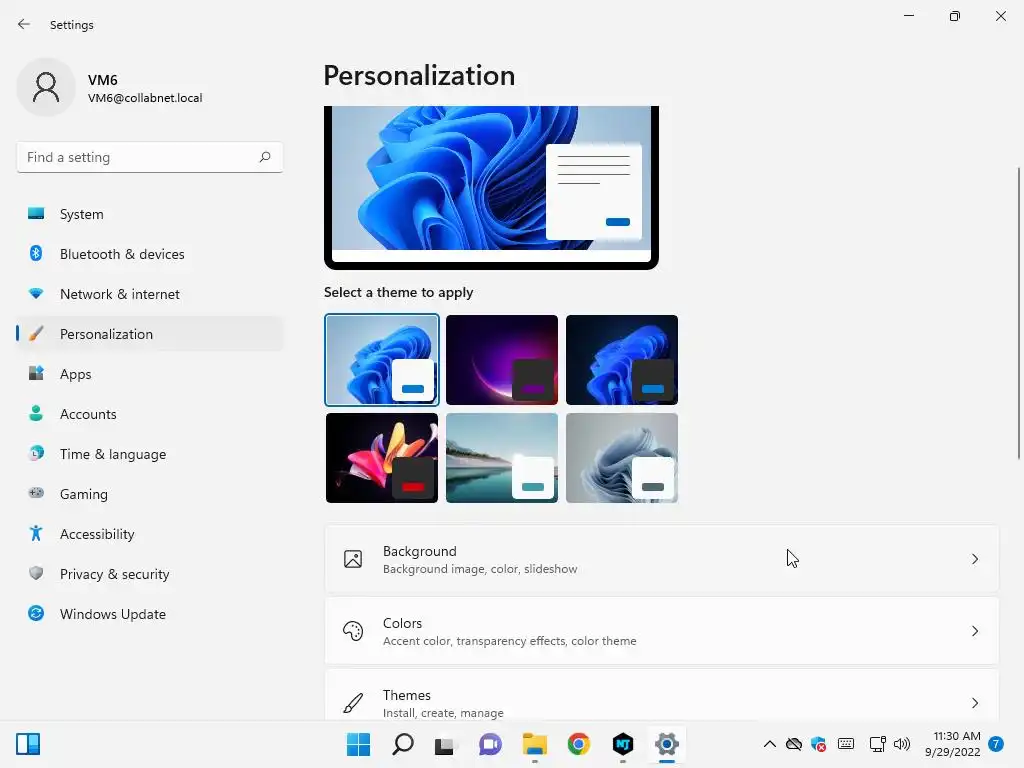The width and height of the screenshot is (1024, 768).
Task: Click the vertical scrollbar on the right
Action: pos(1019,313)
